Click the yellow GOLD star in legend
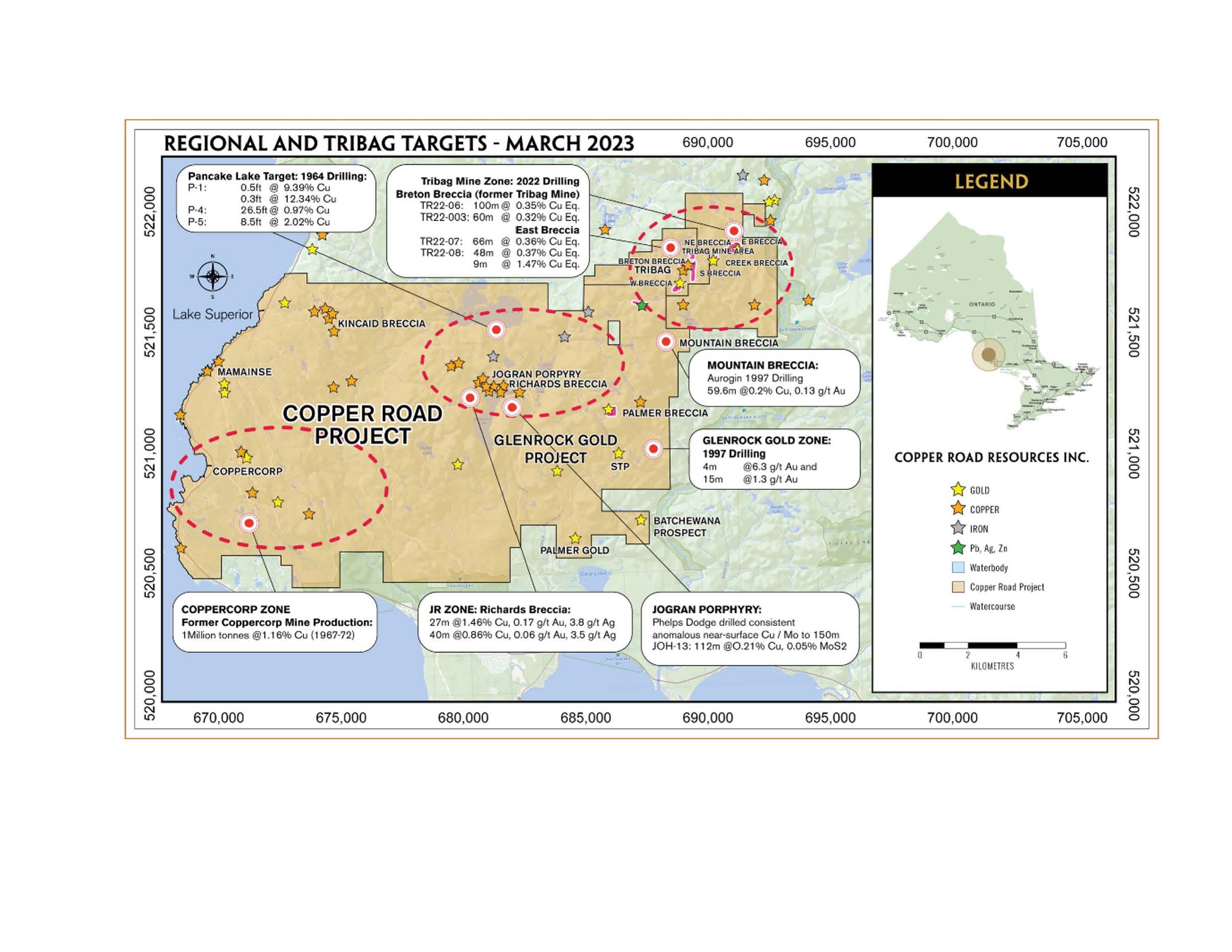Viewport: 1232px width, 952px height. tap(958, 489)
